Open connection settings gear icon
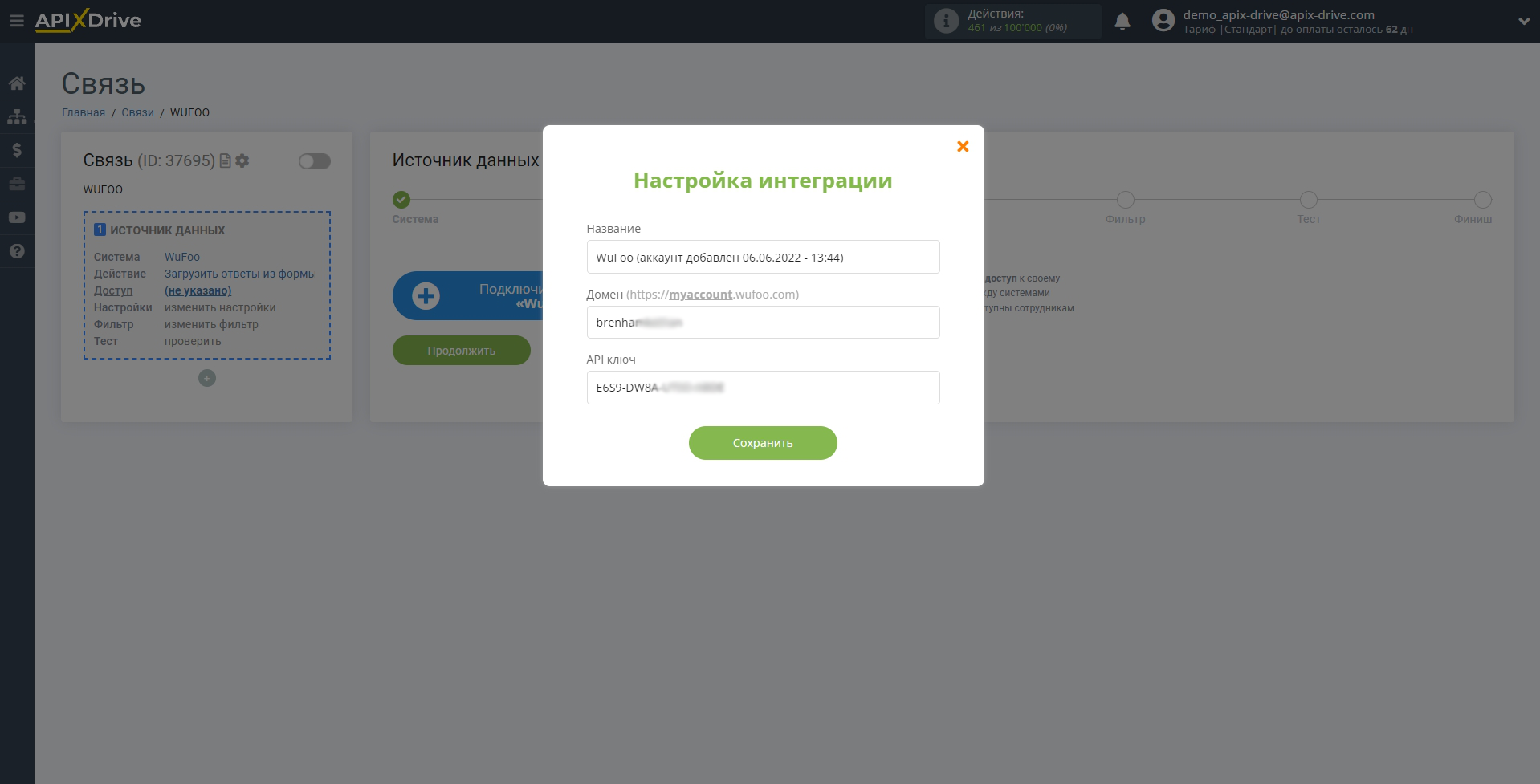Screen dimensions: 1540x784 (x=242, y=160)
